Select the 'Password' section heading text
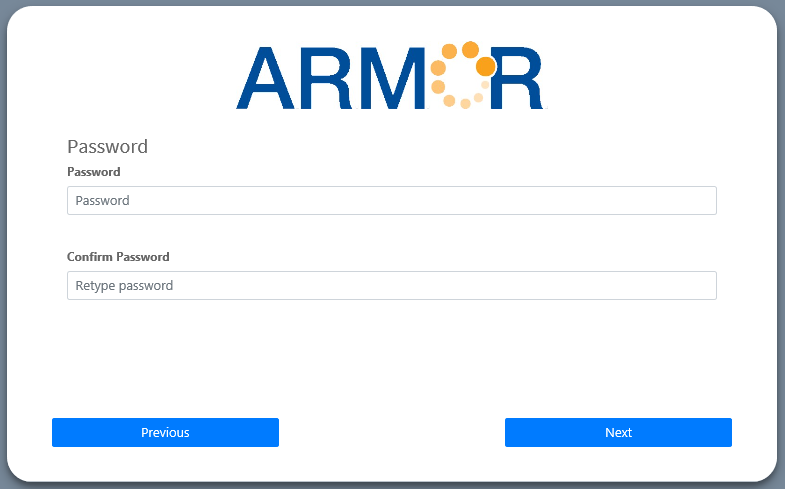 tap(108, 147)
